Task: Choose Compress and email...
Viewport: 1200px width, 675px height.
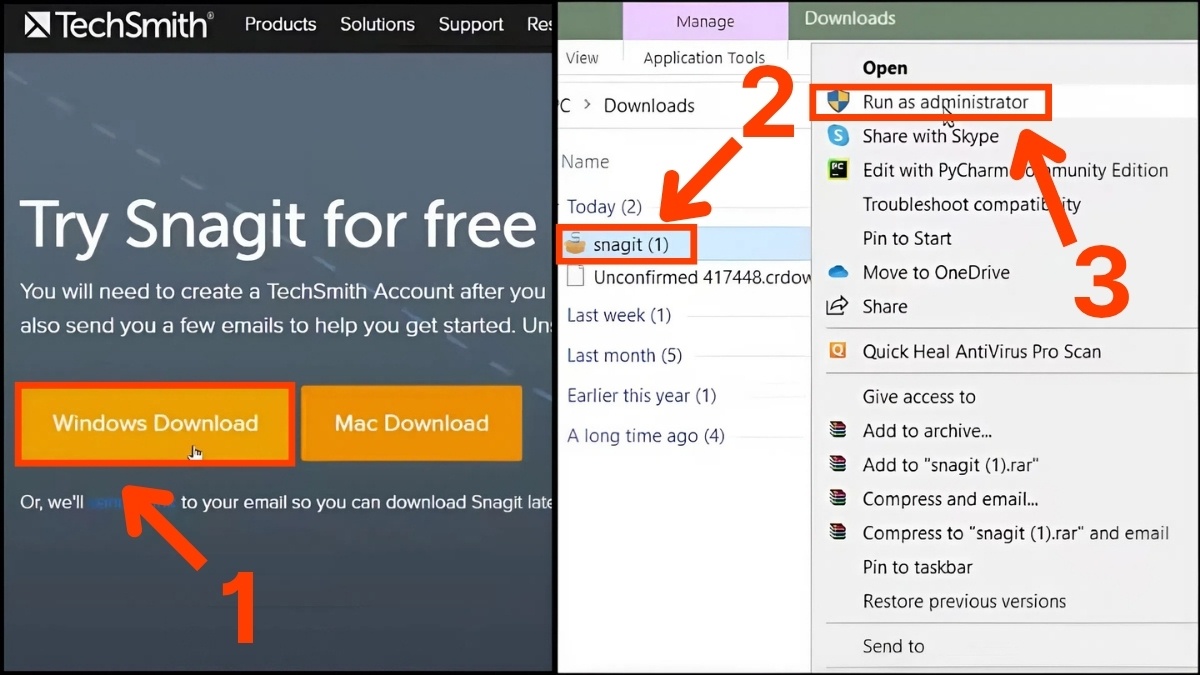Action: coord(950,499)
